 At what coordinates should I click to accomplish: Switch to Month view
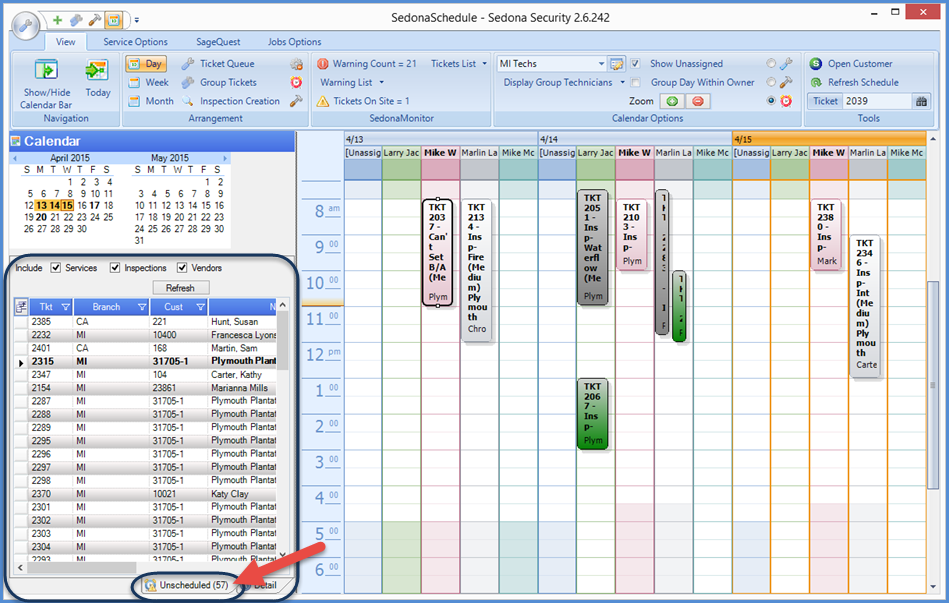(151, 101)
